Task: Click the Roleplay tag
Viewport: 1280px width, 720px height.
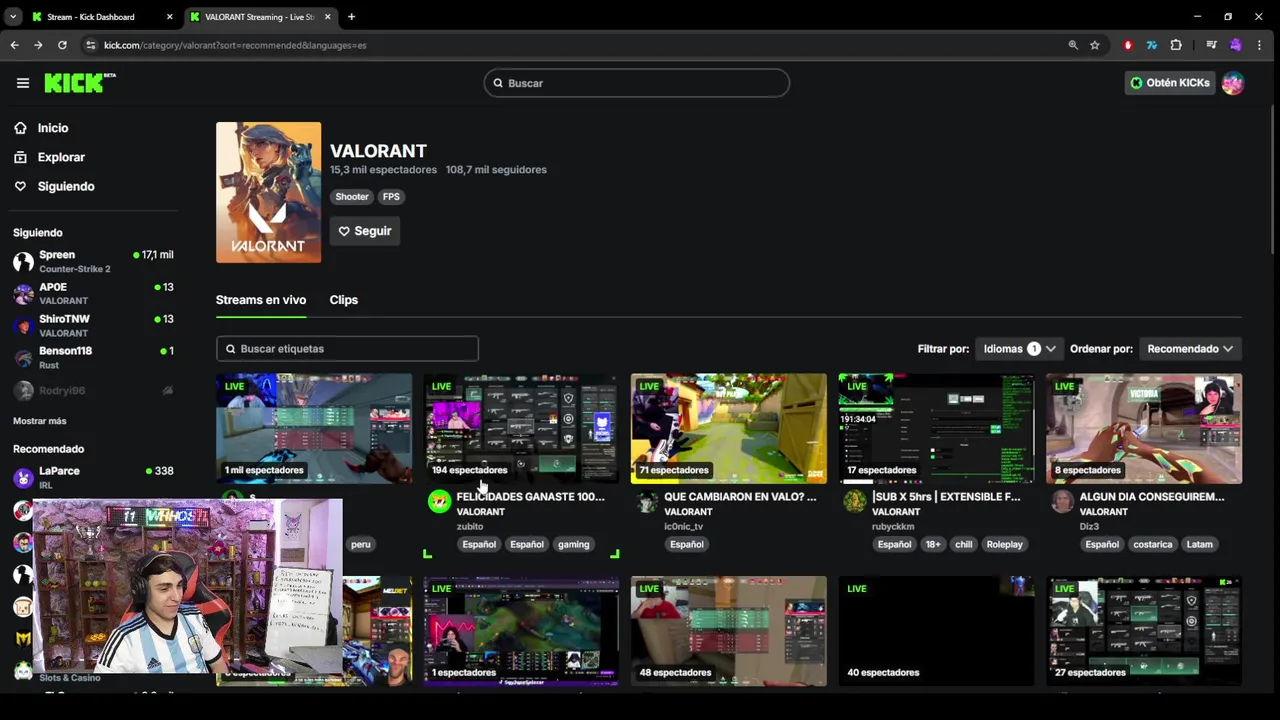Action: tap(1004, 544)
